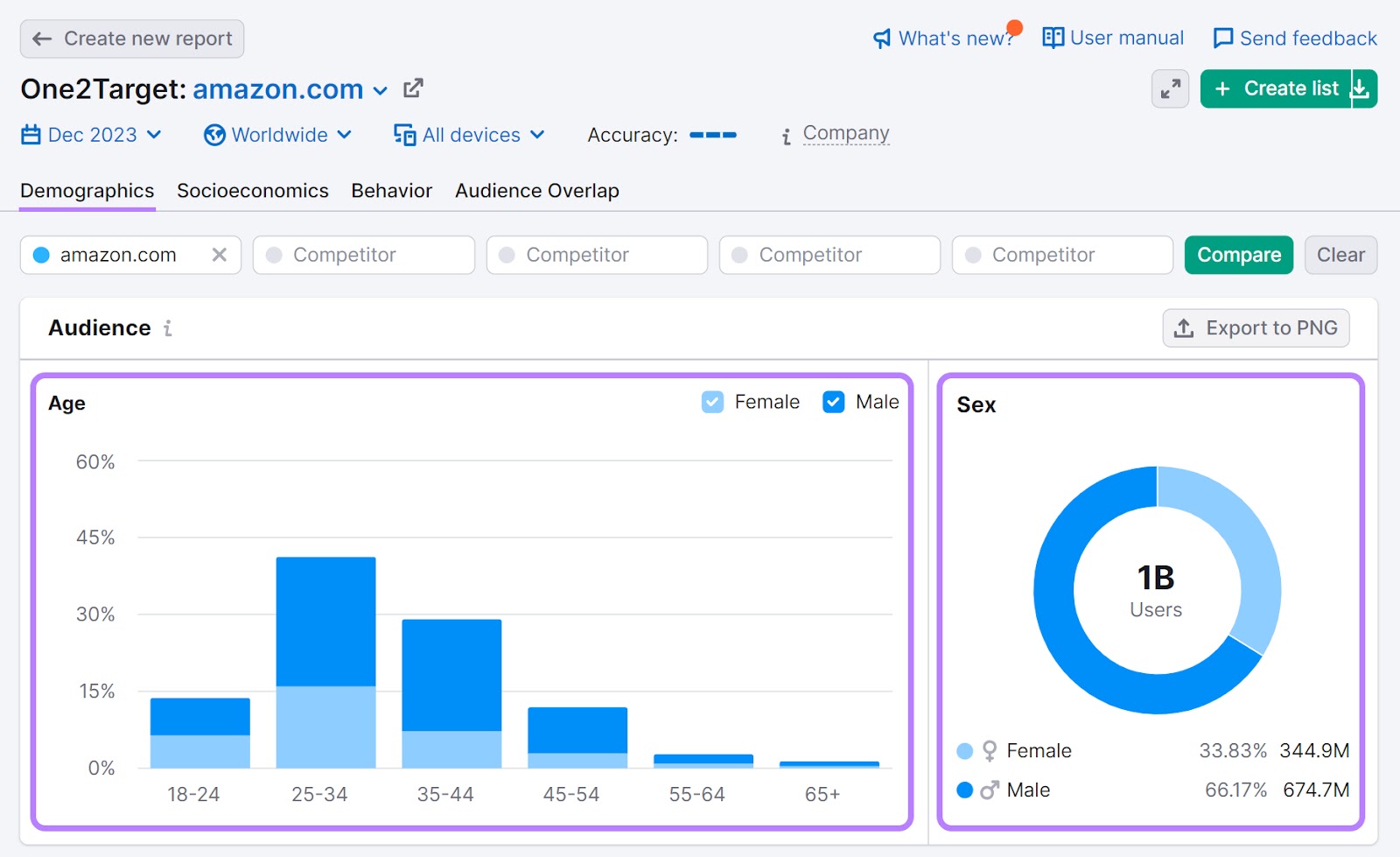Click the first Competitor input field

click(x=364, y=255)
